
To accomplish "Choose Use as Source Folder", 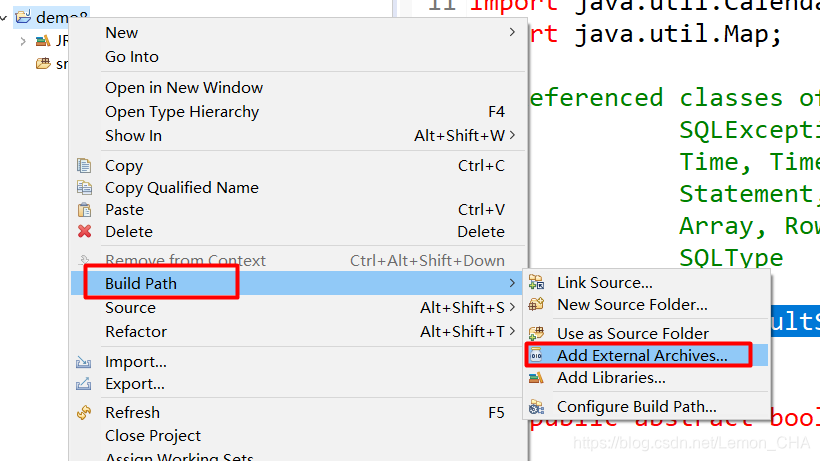I will [x=647, y=333].
